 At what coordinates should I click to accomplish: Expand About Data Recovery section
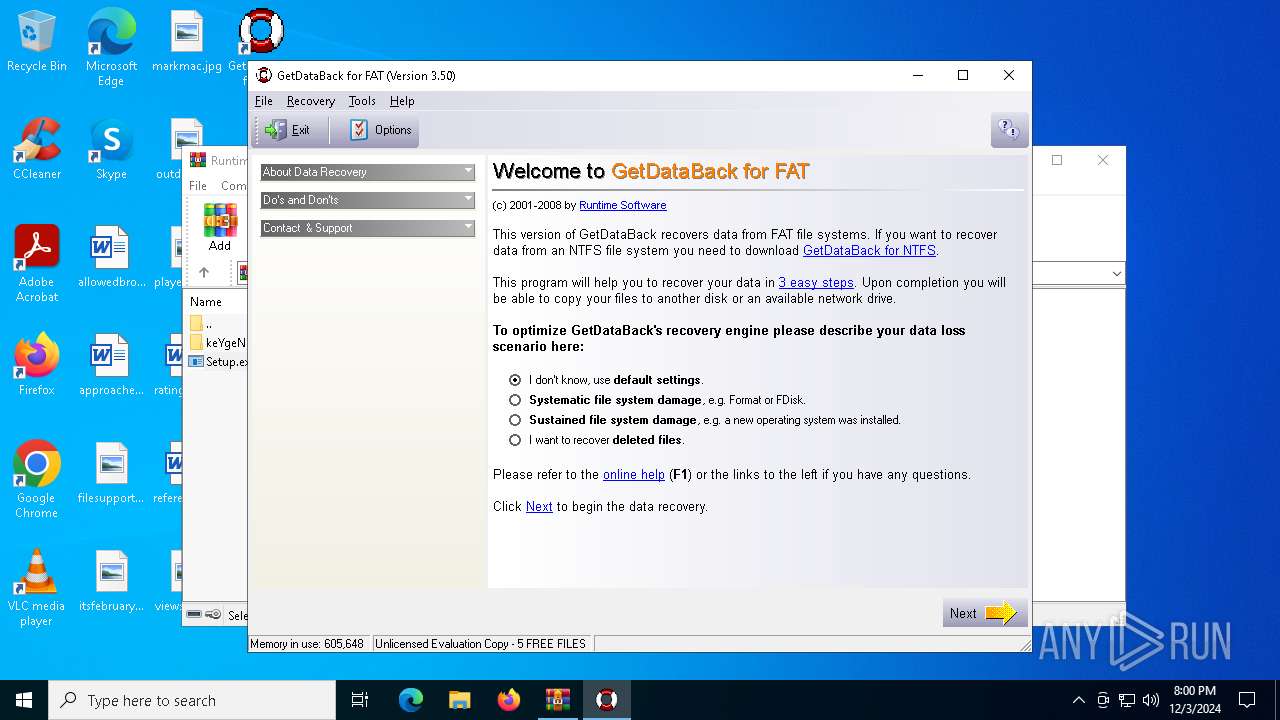367,172
